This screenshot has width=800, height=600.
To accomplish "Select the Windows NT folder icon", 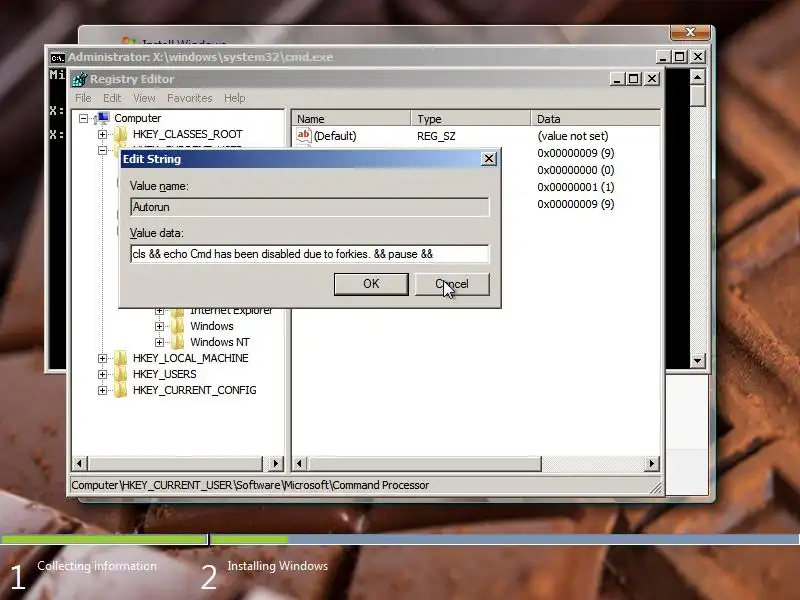I will (x=178, y=342).
